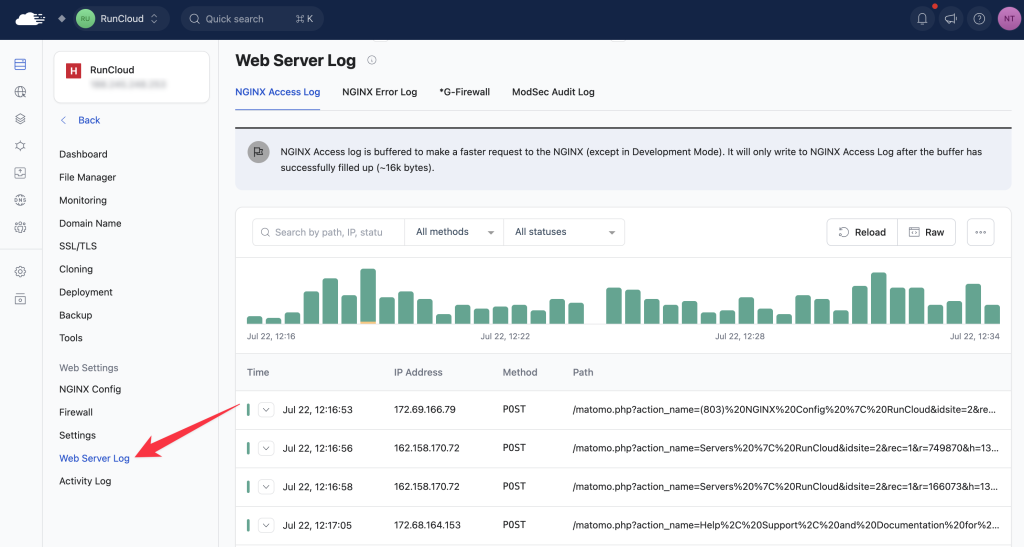Image resolution: width=1024 pixels, height=547 pixels.
Task: Click the RunCloud cloud logo
Action: point(30,18)
